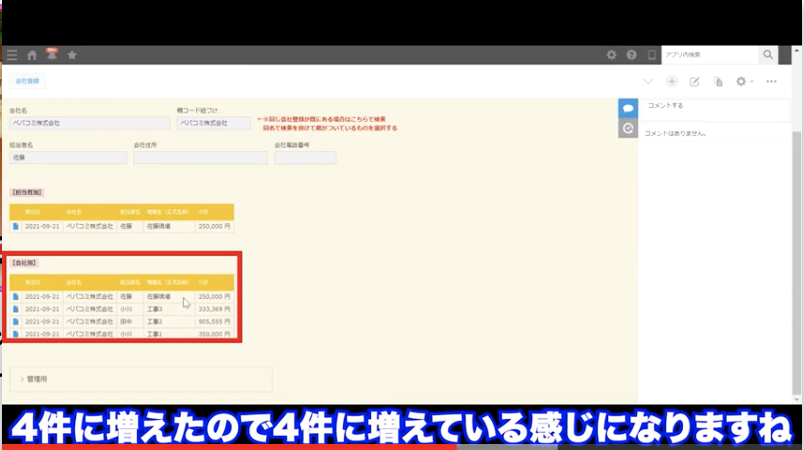Image resolution: width=804 pixels, height=450 pixels.
Task: Open the favorites star in the header
Action: click(x=74, y=55)
